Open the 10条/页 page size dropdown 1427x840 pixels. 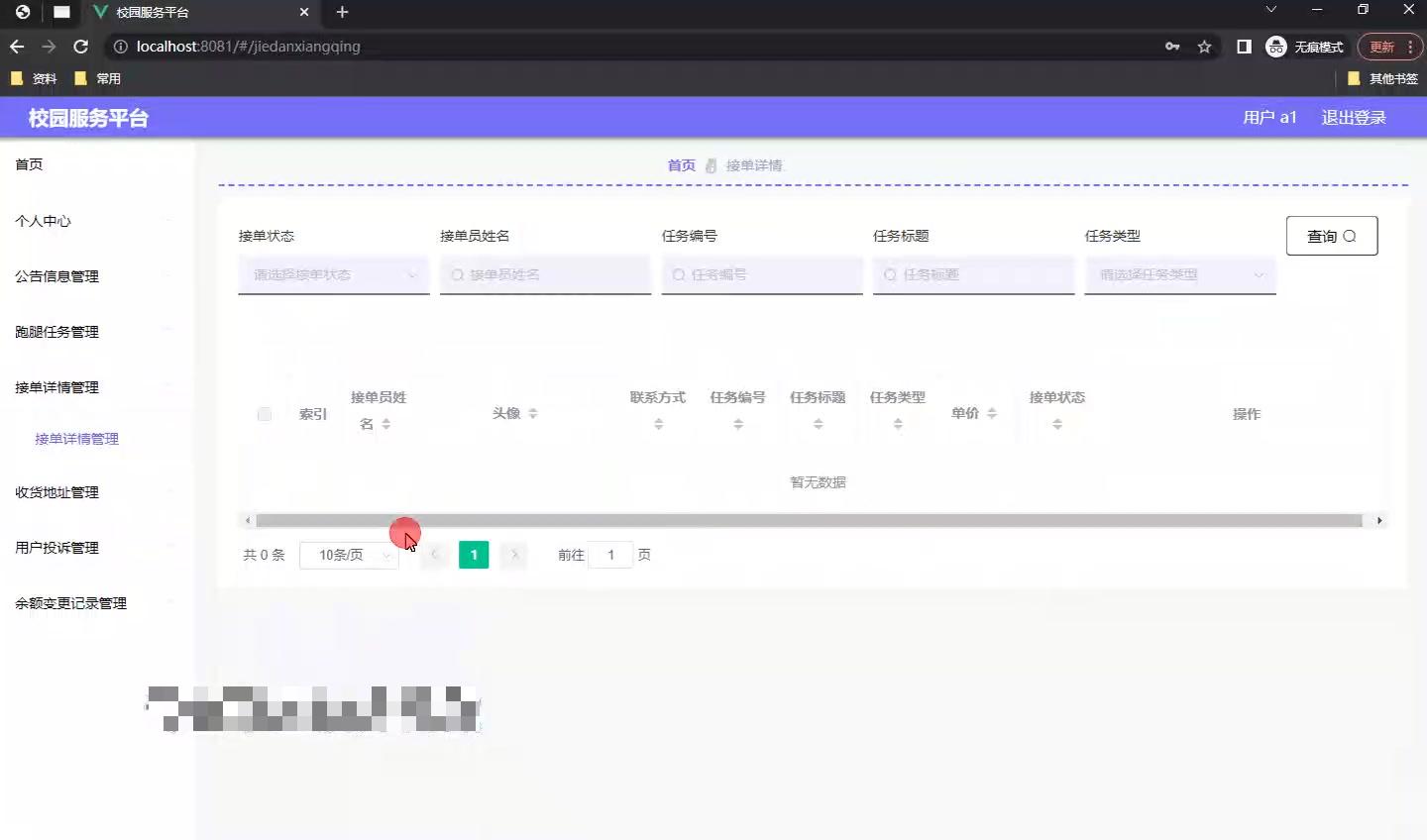pos(349,555)
